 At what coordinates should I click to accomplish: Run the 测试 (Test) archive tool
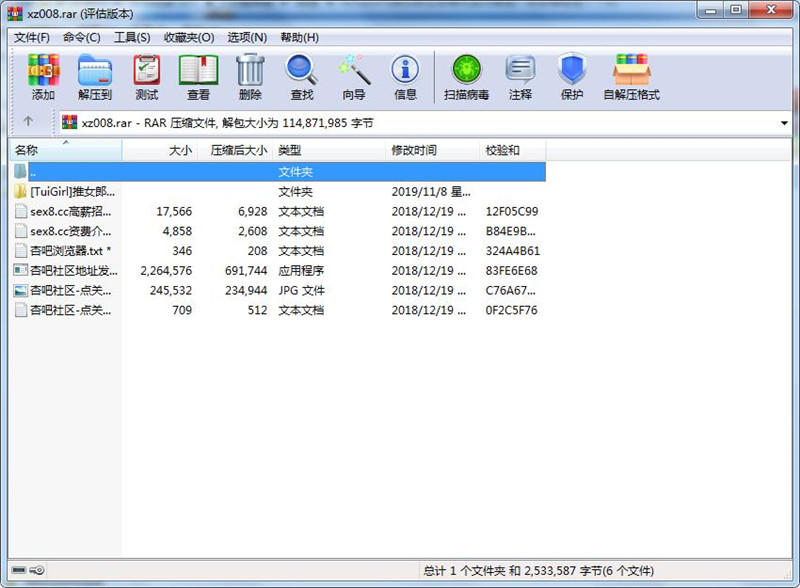[147, 77]
